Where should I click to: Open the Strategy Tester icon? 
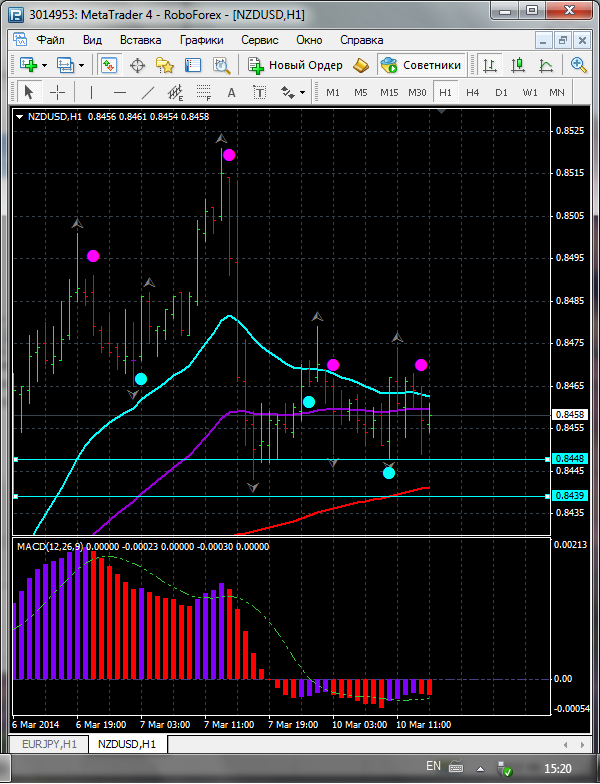pos(221,65)
